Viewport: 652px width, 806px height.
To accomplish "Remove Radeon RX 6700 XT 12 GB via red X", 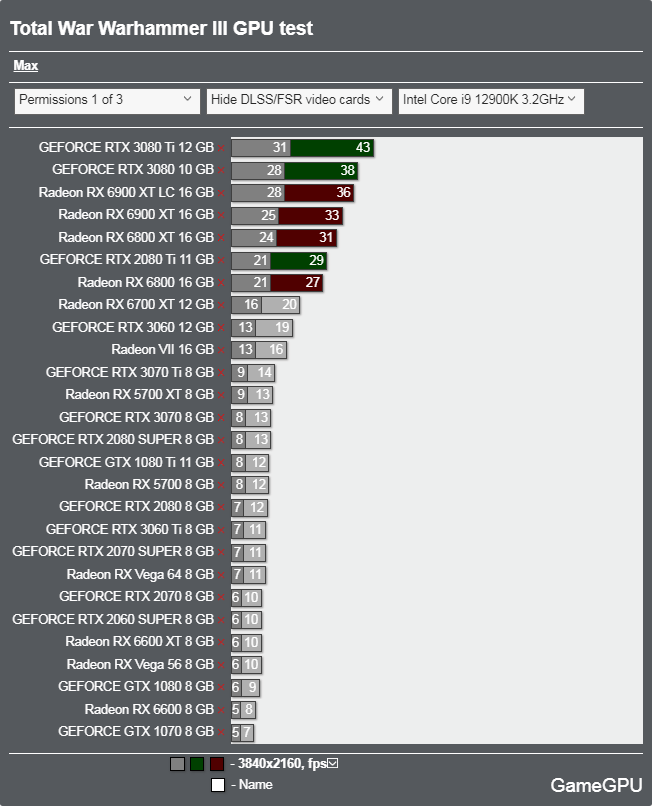I will [221, 305].
